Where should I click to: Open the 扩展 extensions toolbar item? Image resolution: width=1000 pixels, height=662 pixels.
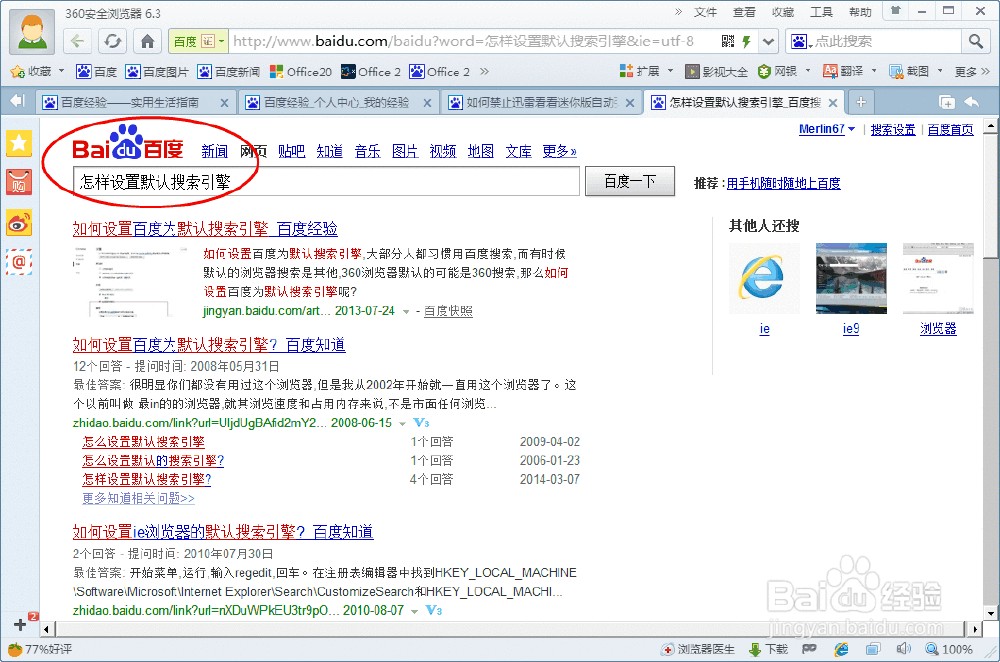[x=640, y=71]
